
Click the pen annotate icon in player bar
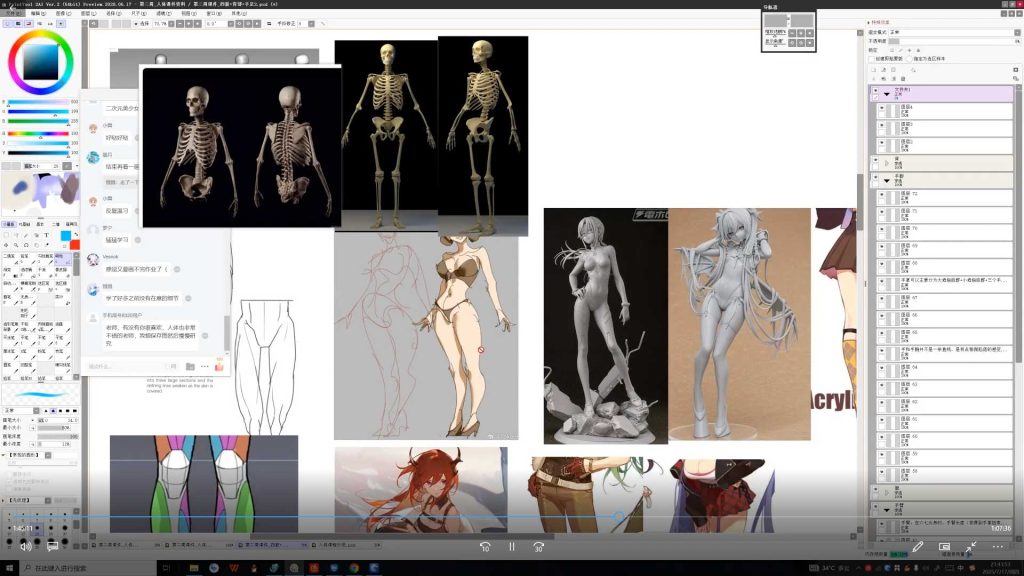click(x=918, y=546)
